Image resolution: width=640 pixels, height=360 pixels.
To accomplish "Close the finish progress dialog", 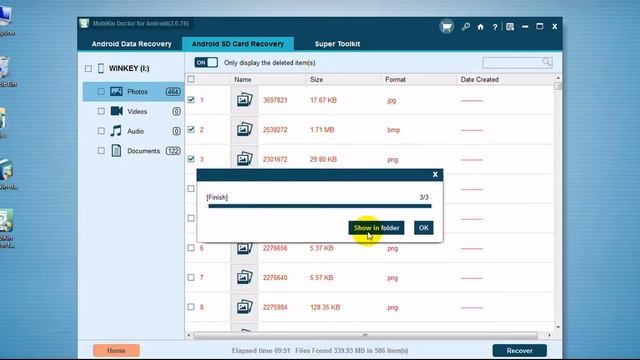I will (435, 175).
